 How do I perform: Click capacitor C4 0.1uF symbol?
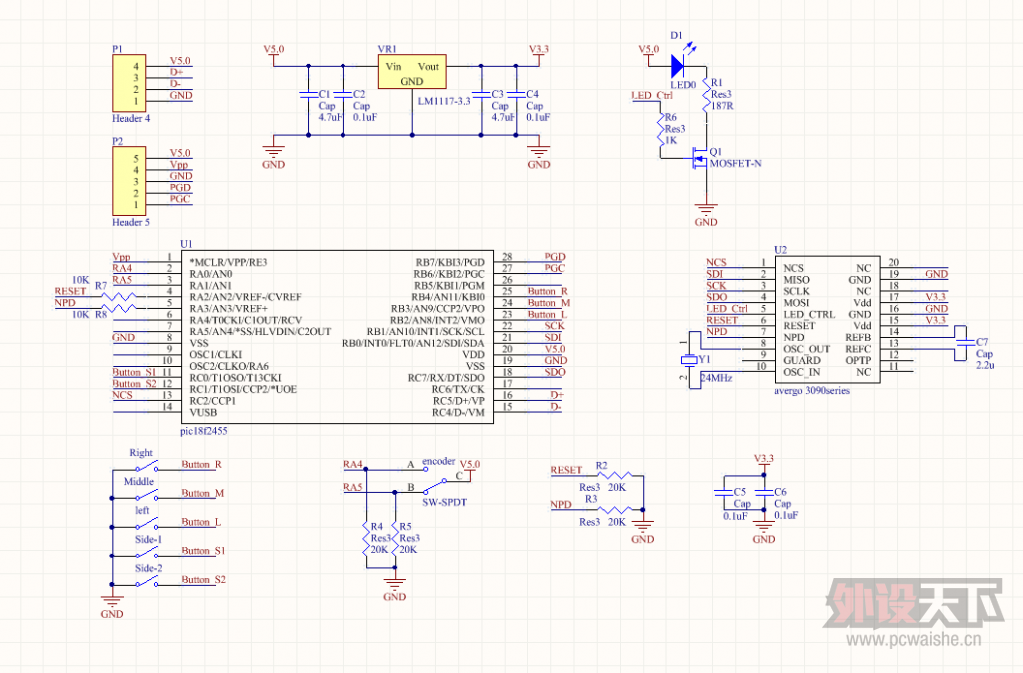point(516,95)
